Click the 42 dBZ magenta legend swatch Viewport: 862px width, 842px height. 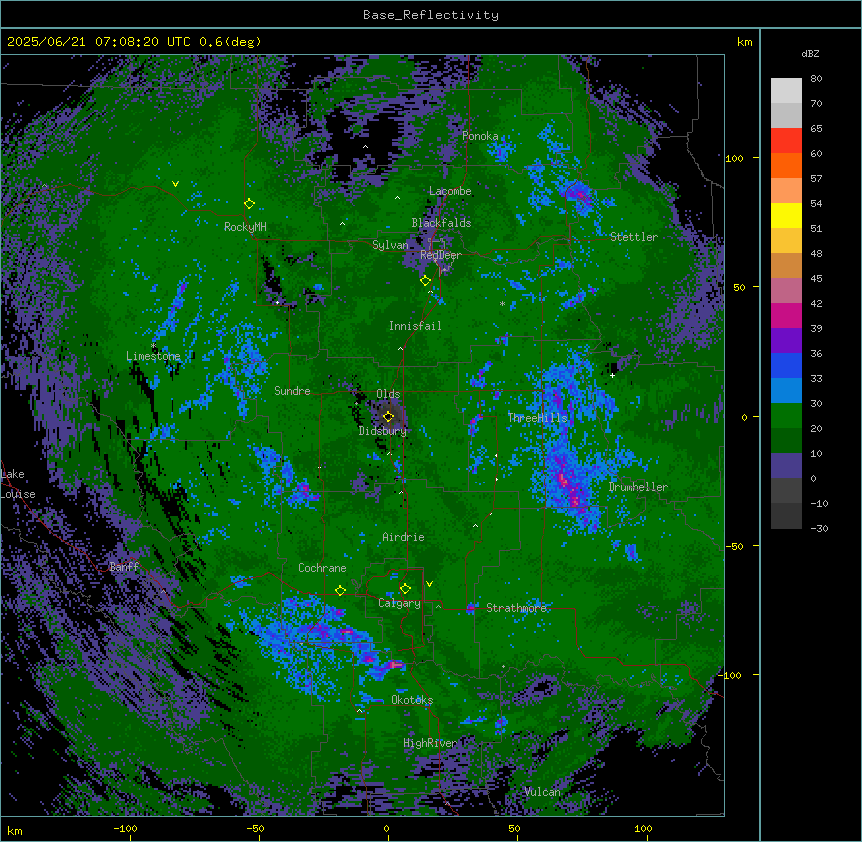click(x=786, y=316)
